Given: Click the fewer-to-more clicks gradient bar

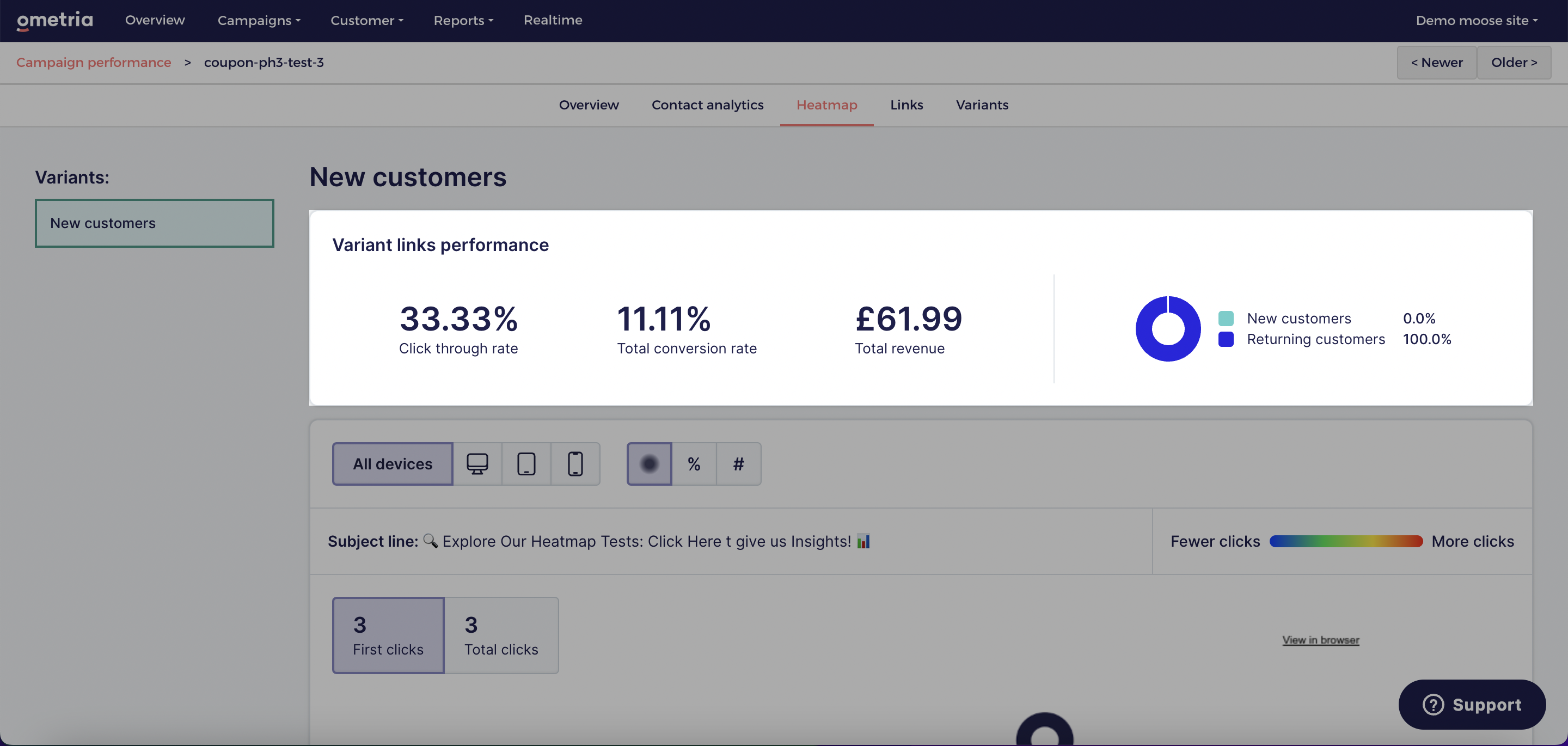Looking at the screenshot, I should [1346, 541].
